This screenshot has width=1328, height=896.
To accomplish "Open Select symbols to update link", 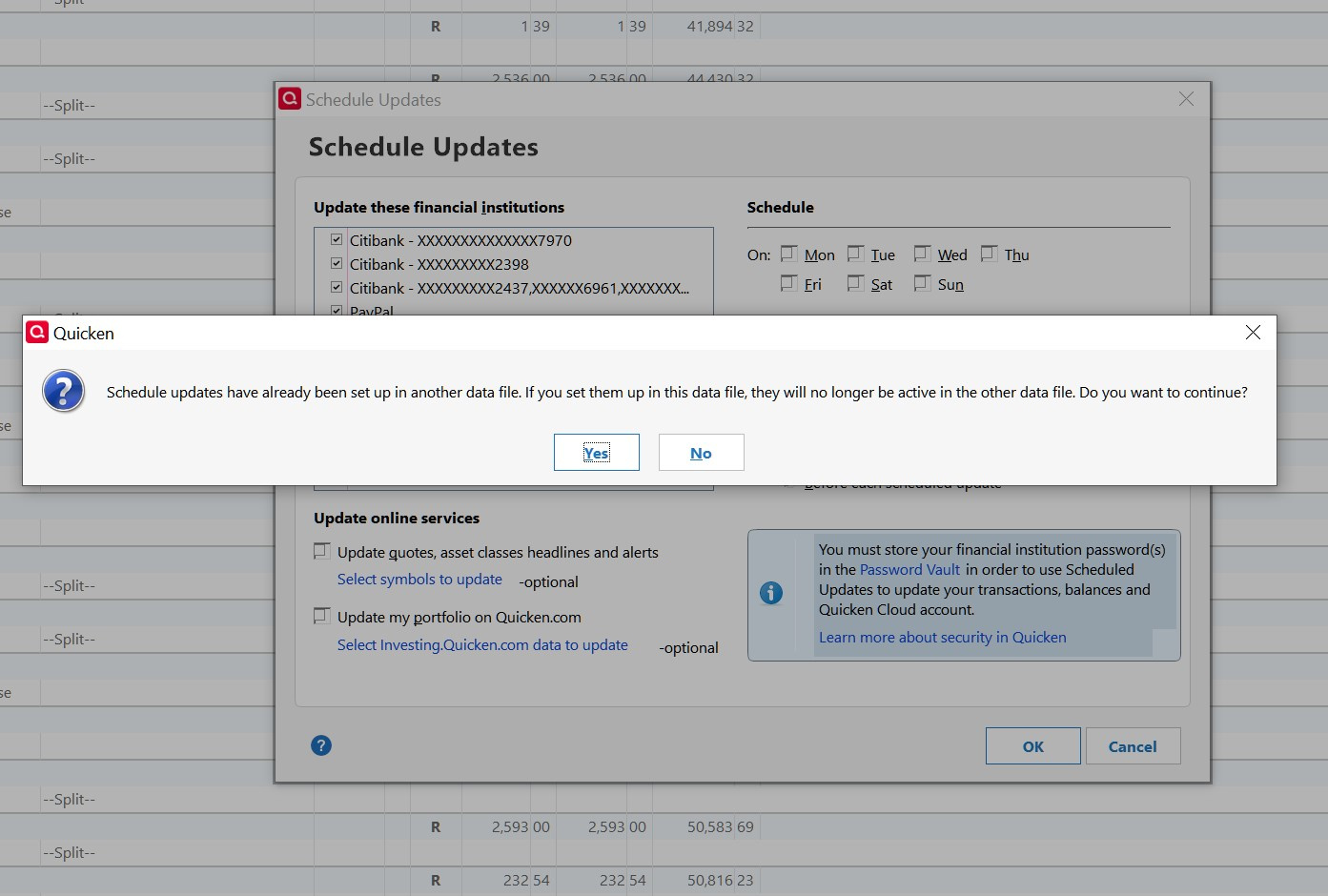I will (x=419, y=580).
